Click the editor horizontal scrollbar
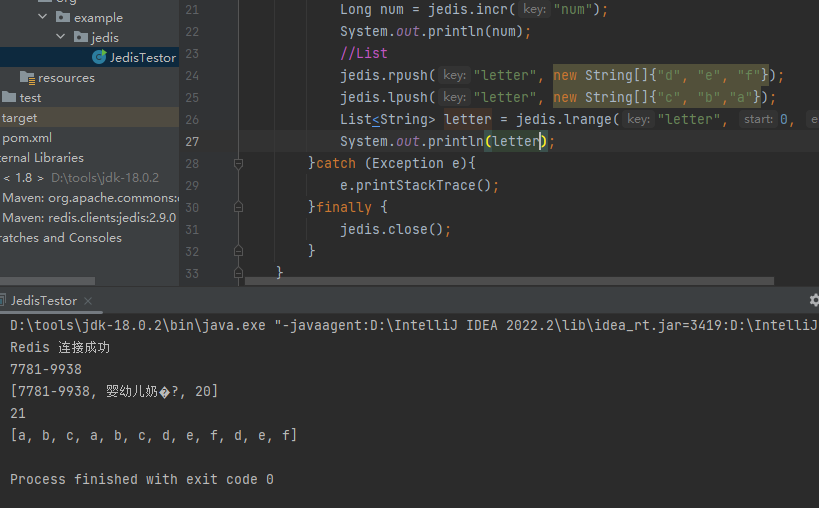Image resolution: width=819 pixels, height=508 pixels. click(500, 281)
